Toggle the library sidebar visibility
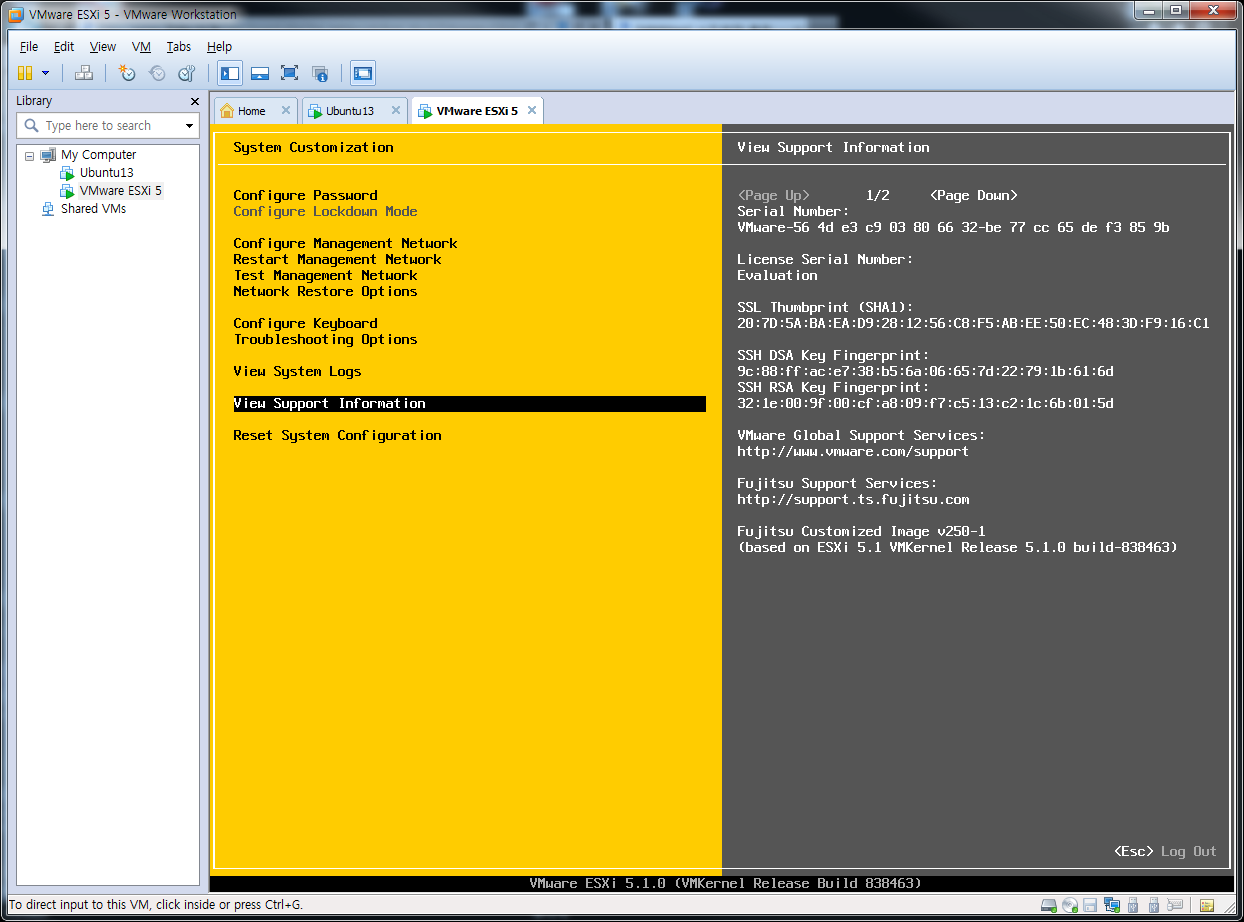 (x=230, y=73)
